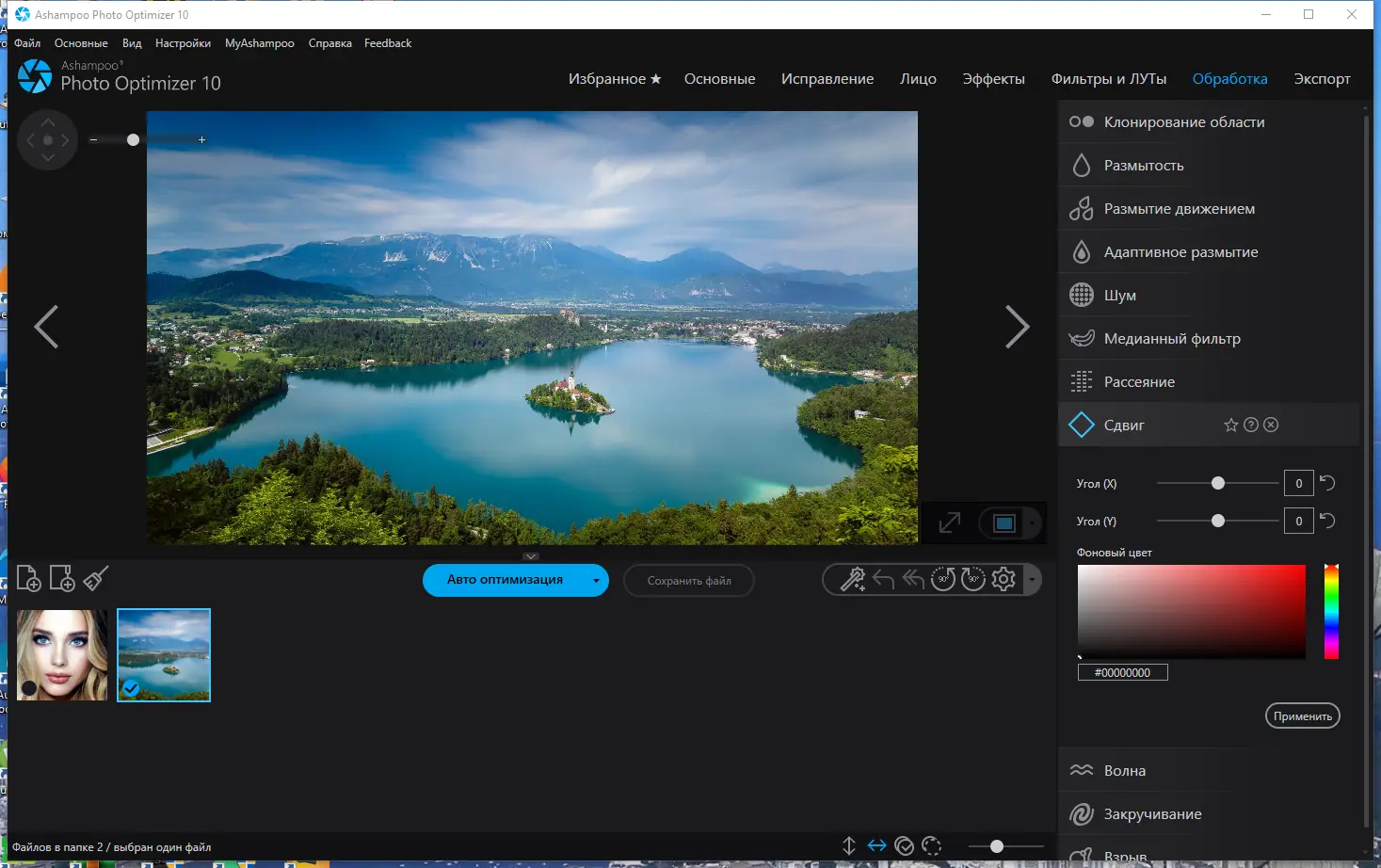Reset the Угол (X) value
Image resolution: width=1381 pixels, height=868 pixels.
pos(1327,483)
